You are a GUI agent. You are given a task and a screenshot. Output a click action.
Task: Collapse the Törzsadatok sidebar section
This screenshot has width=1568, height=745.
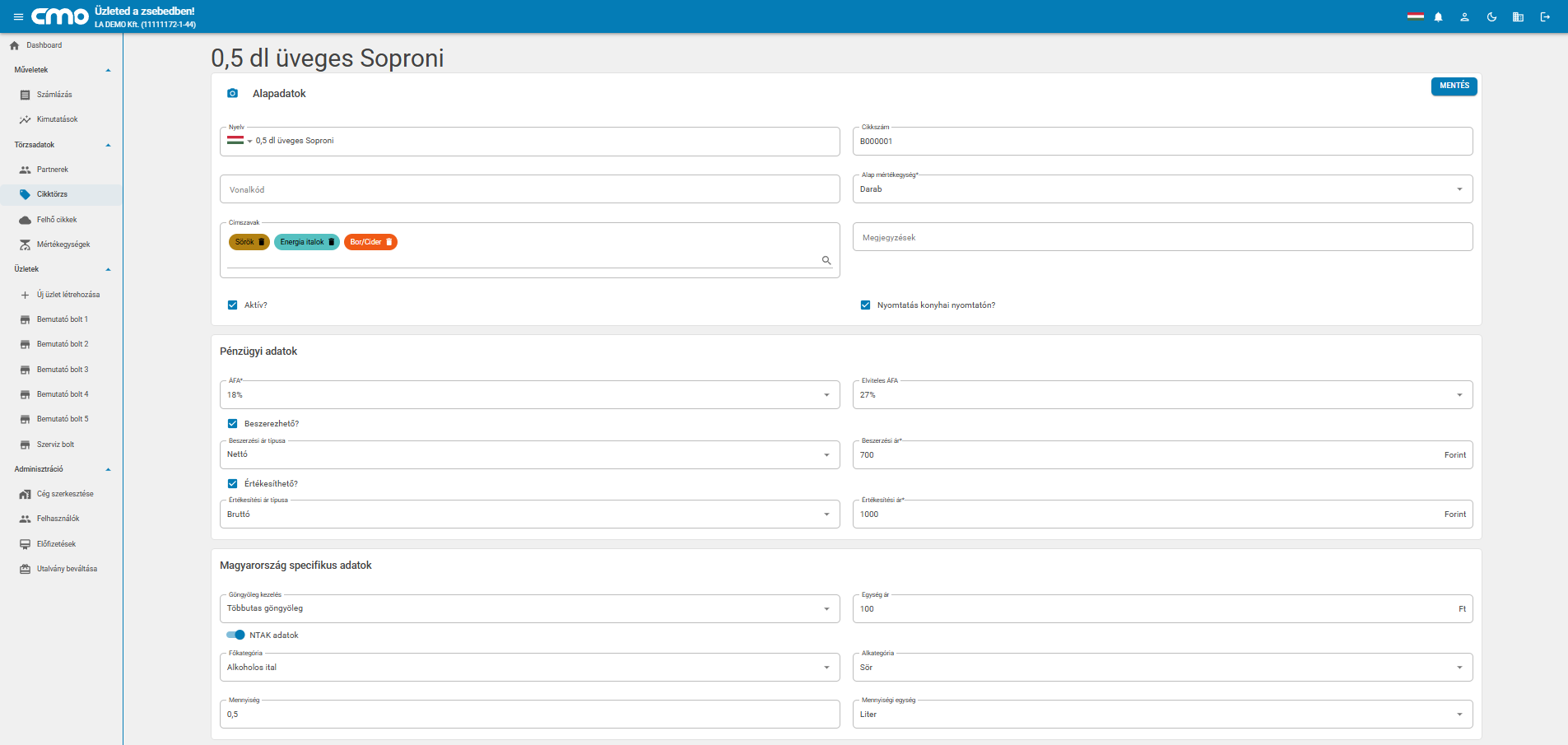coord(108,146)
